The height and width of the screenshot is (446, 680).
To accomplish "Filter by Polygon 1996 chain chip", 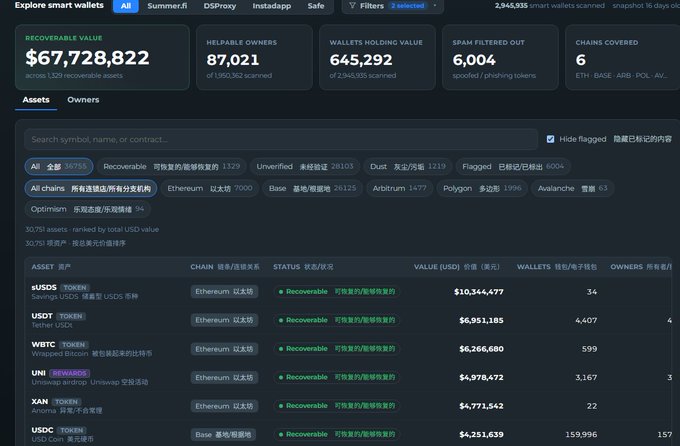I will [x=482, y=188].
